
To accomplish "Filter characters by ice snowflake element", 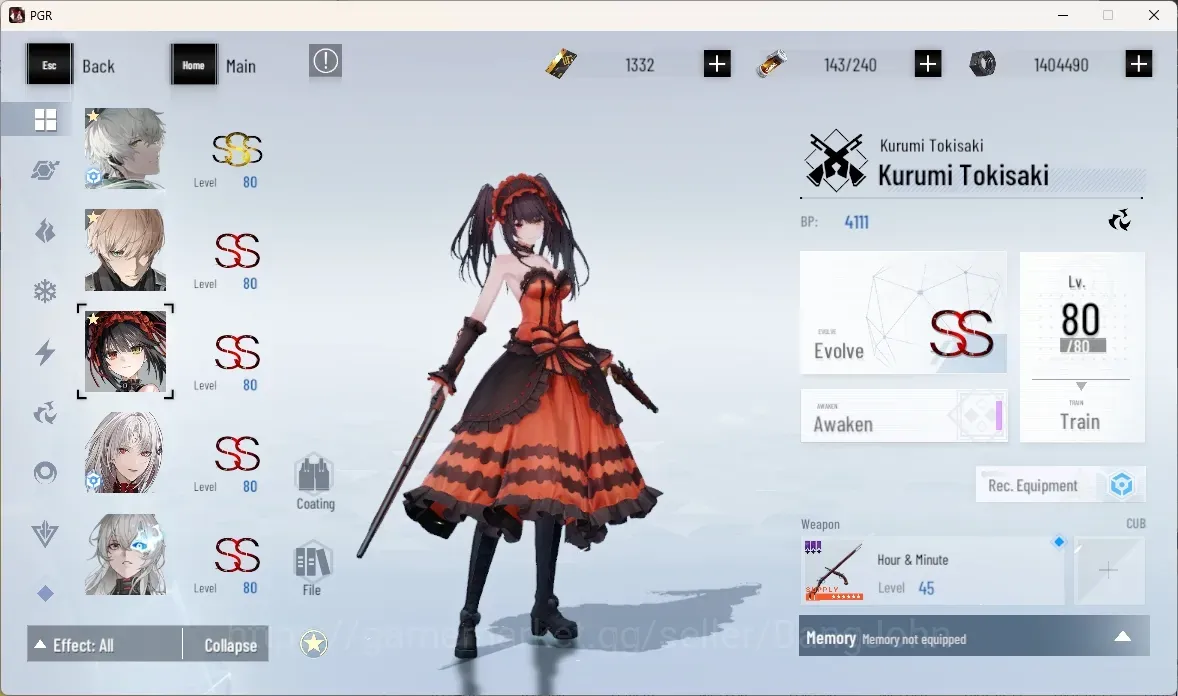I will [x=45, y=291].
